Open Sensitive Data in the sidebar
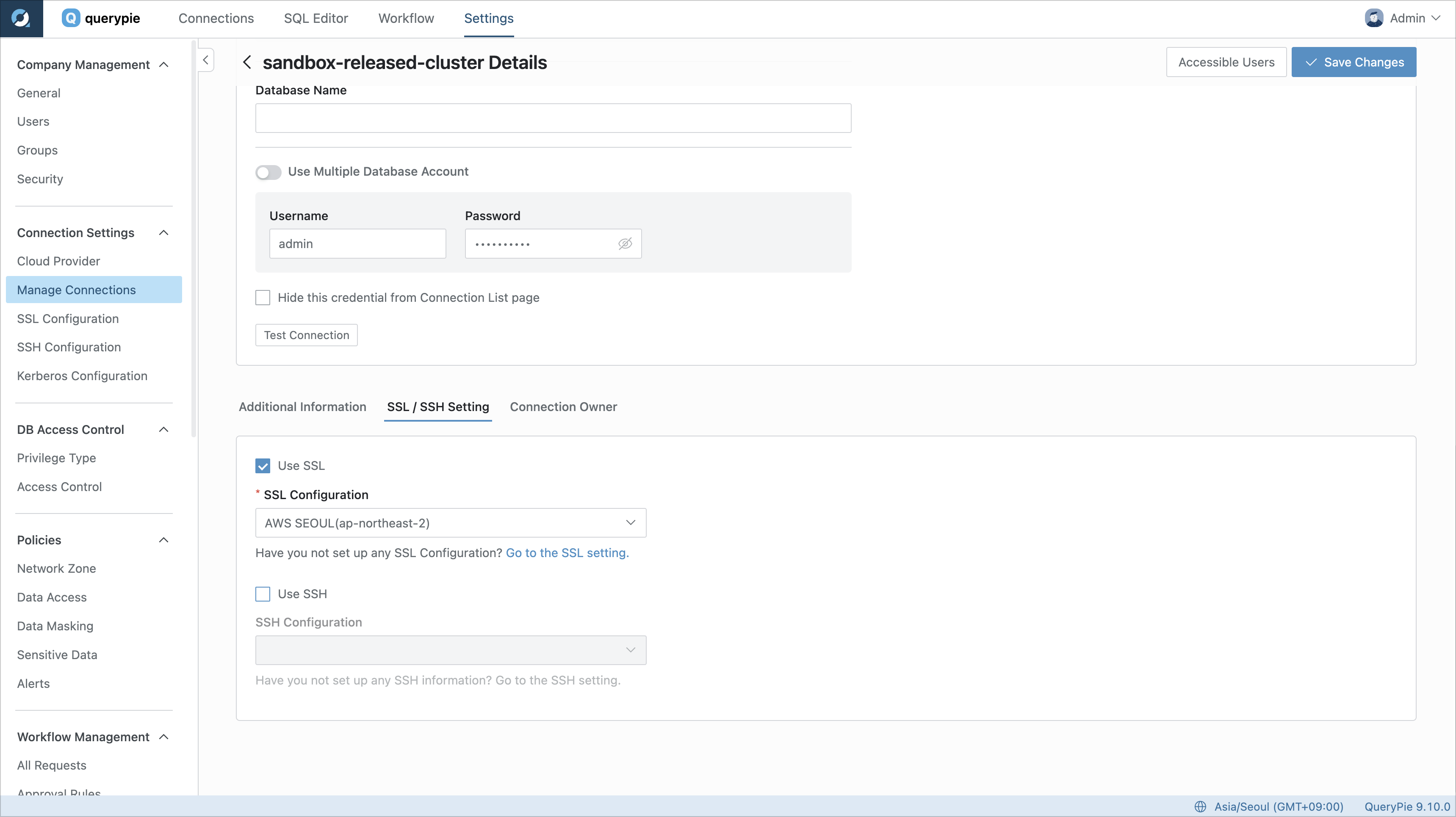The height and width of the screenshot is (817, 1456). 57,654
